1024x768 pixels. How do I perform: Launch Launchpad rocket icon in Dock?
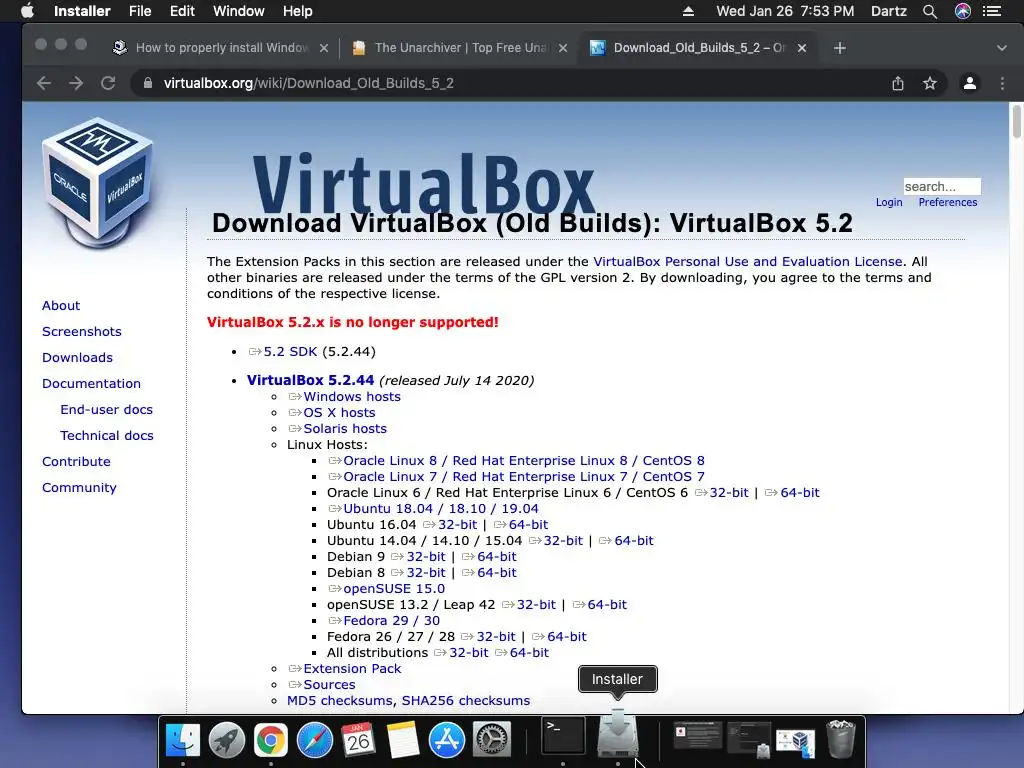click(227, 741)
